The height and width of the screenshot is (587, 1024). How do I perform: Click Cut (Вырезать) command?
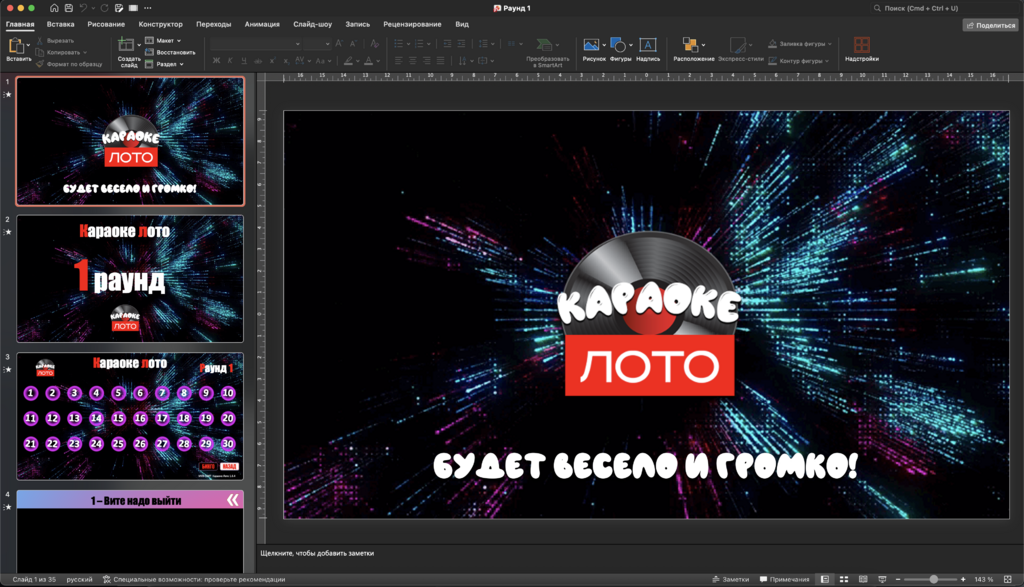point(55,40)
